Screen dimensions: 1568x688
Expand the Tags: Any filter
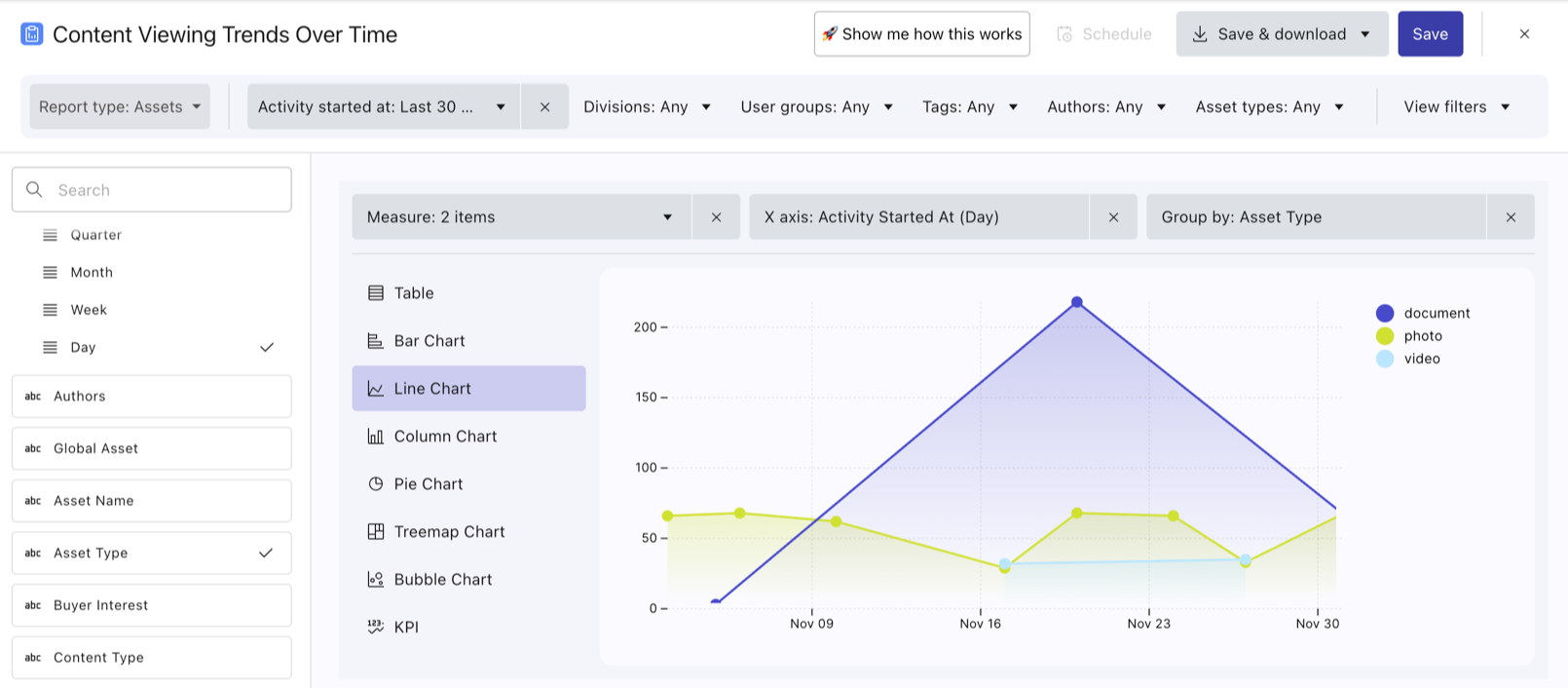(x=970, y=107)
